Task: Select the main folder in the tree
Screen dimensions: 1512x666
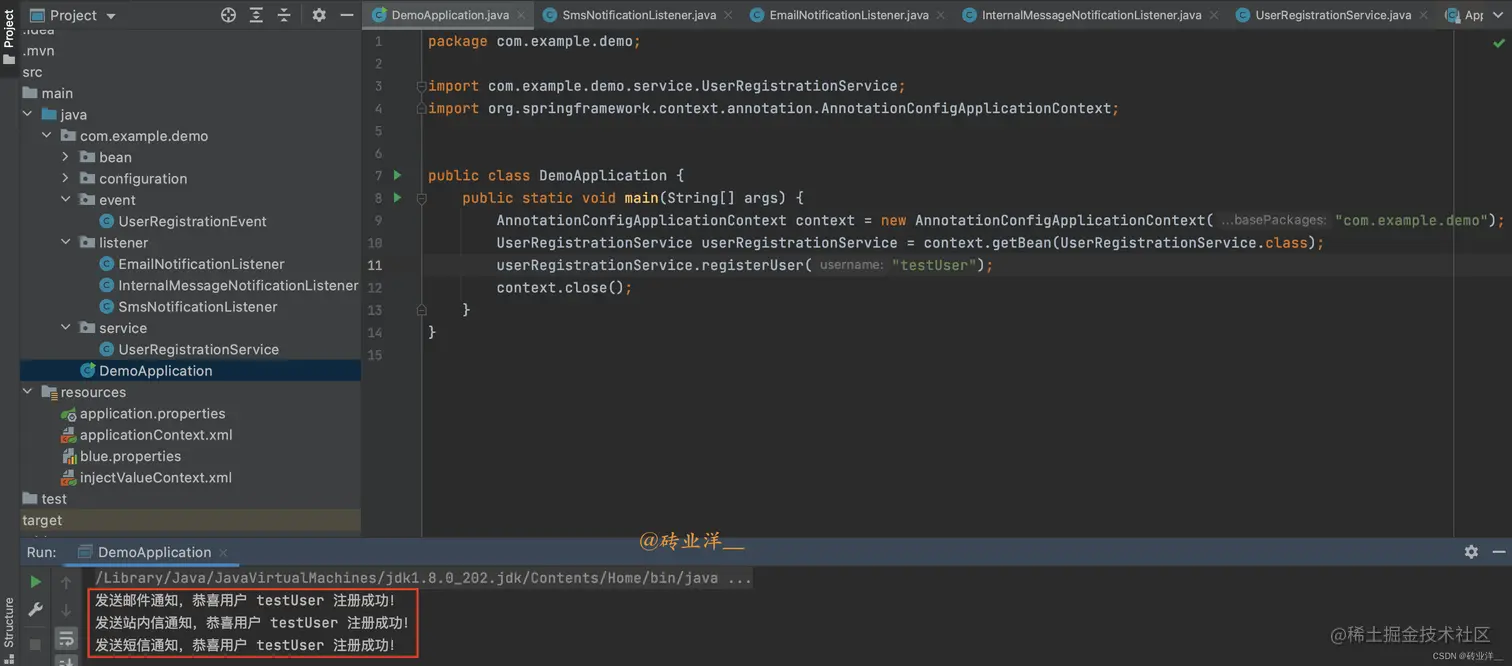Action: click(57, 93)
